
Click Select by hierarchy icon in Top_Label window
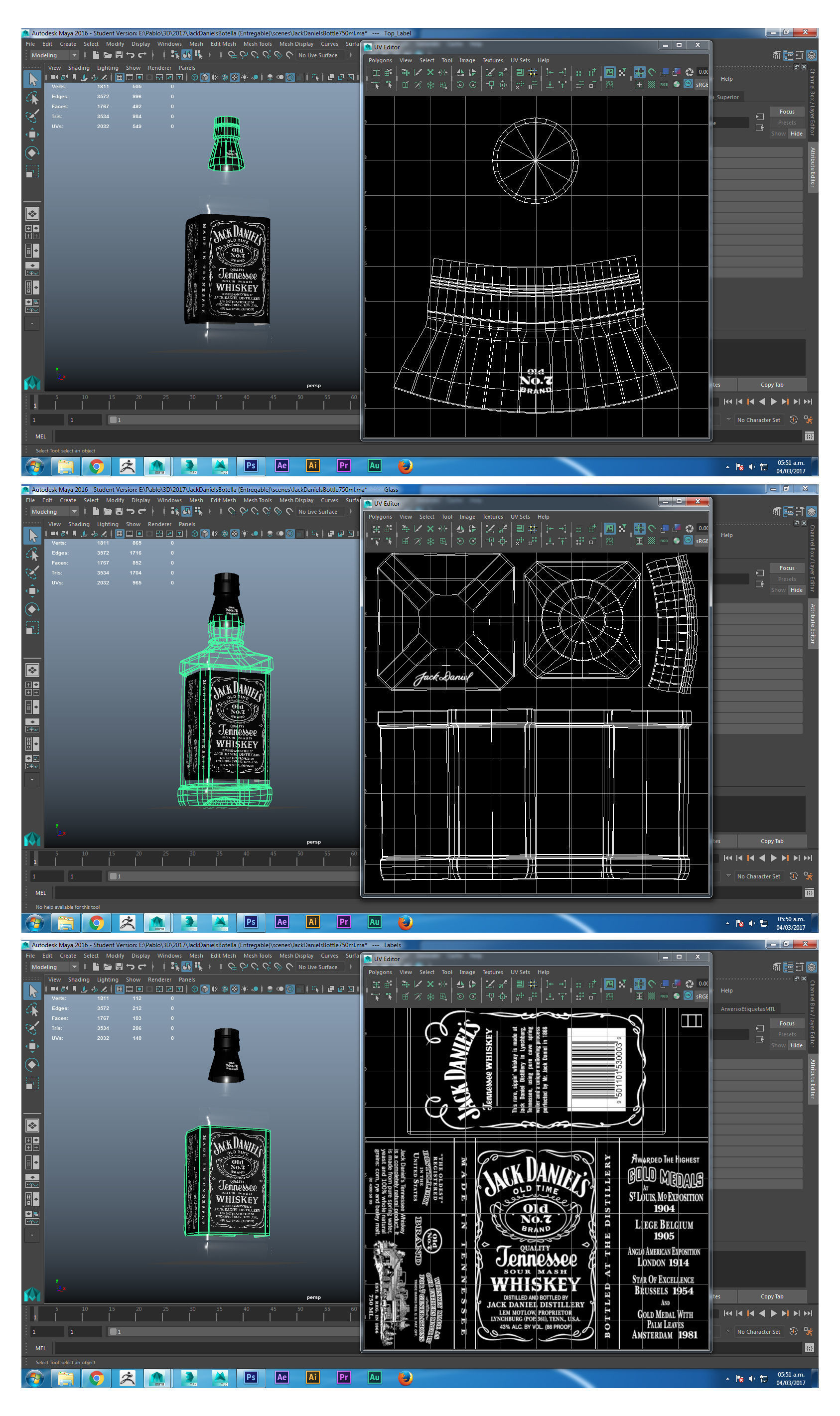tap(175, 55)
